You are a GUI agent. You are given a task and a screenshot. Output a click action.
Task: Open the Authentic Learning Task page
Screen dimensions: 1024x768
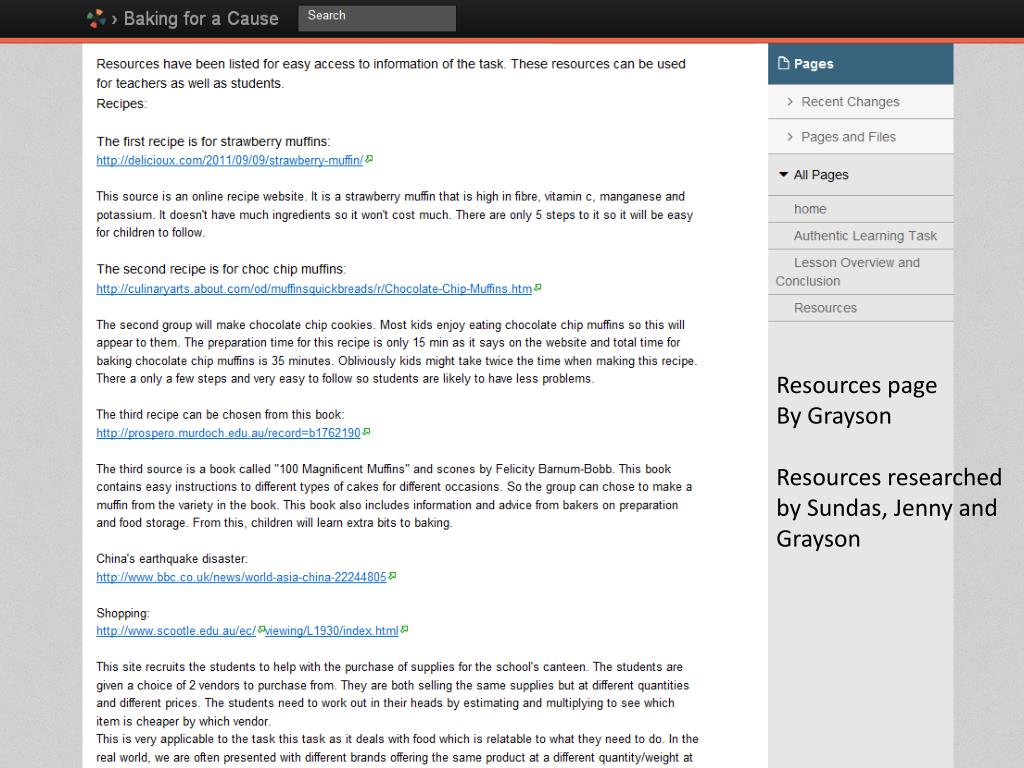[x=865, y=236]
